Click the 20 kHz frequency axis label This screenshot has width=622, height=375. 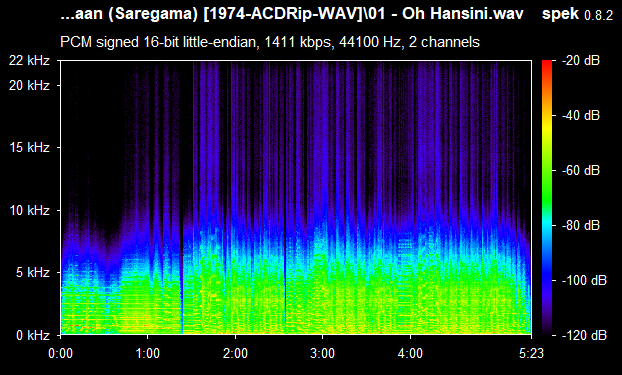click(29, 85)
